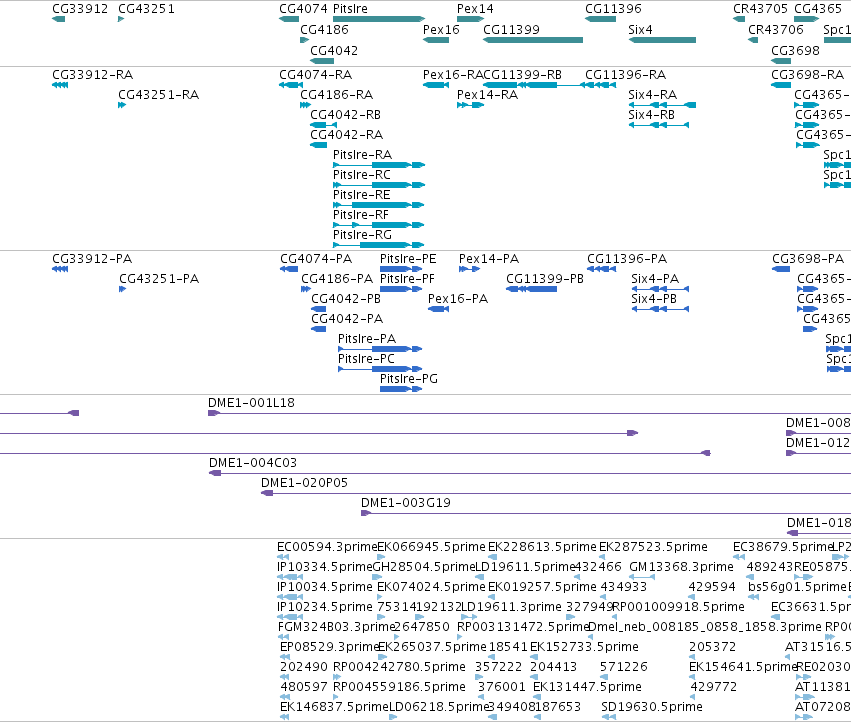Viewport: 851px width, 722px height.
Task: Click the CG4186 gene label
Action: (x=324, y=29)
